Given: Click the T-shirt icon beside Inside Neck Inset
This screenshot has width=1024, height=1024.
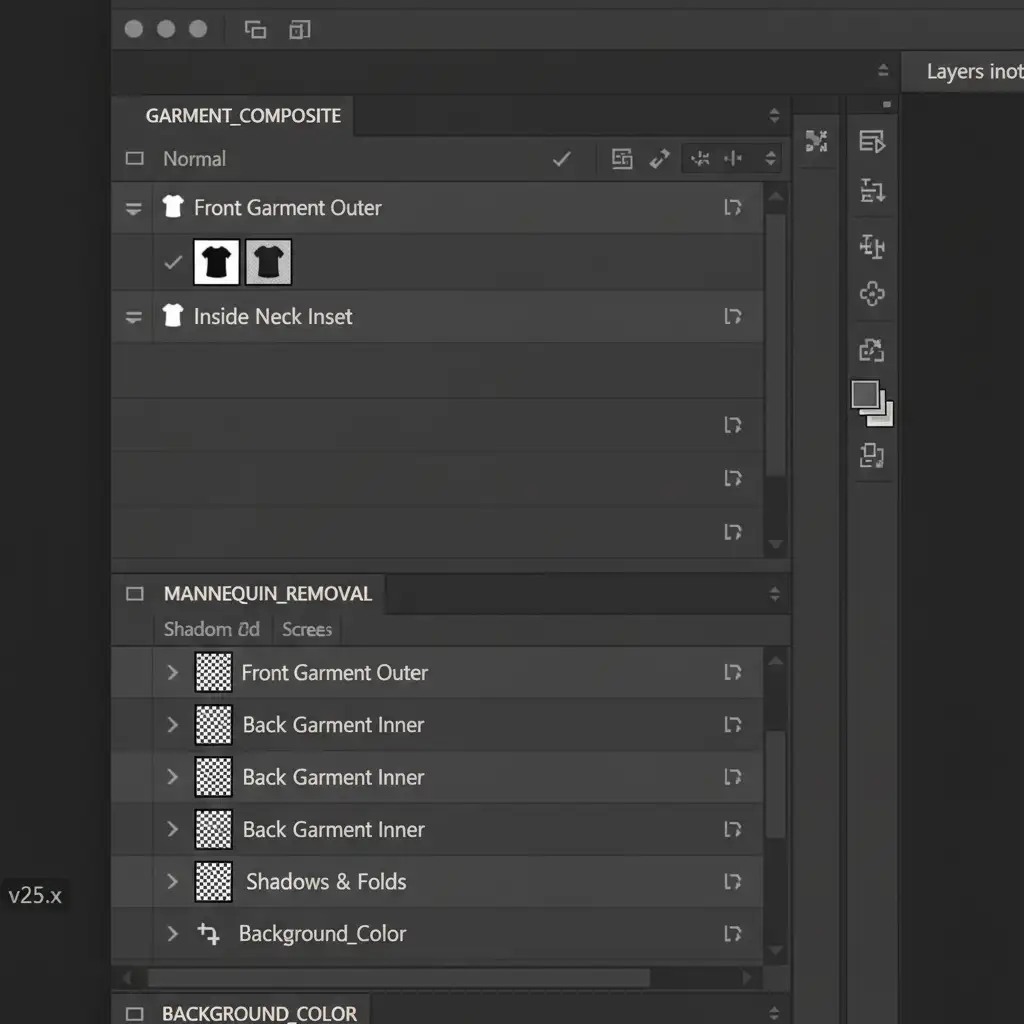Looking at the screenshot, I should click(x=173, y=316).
